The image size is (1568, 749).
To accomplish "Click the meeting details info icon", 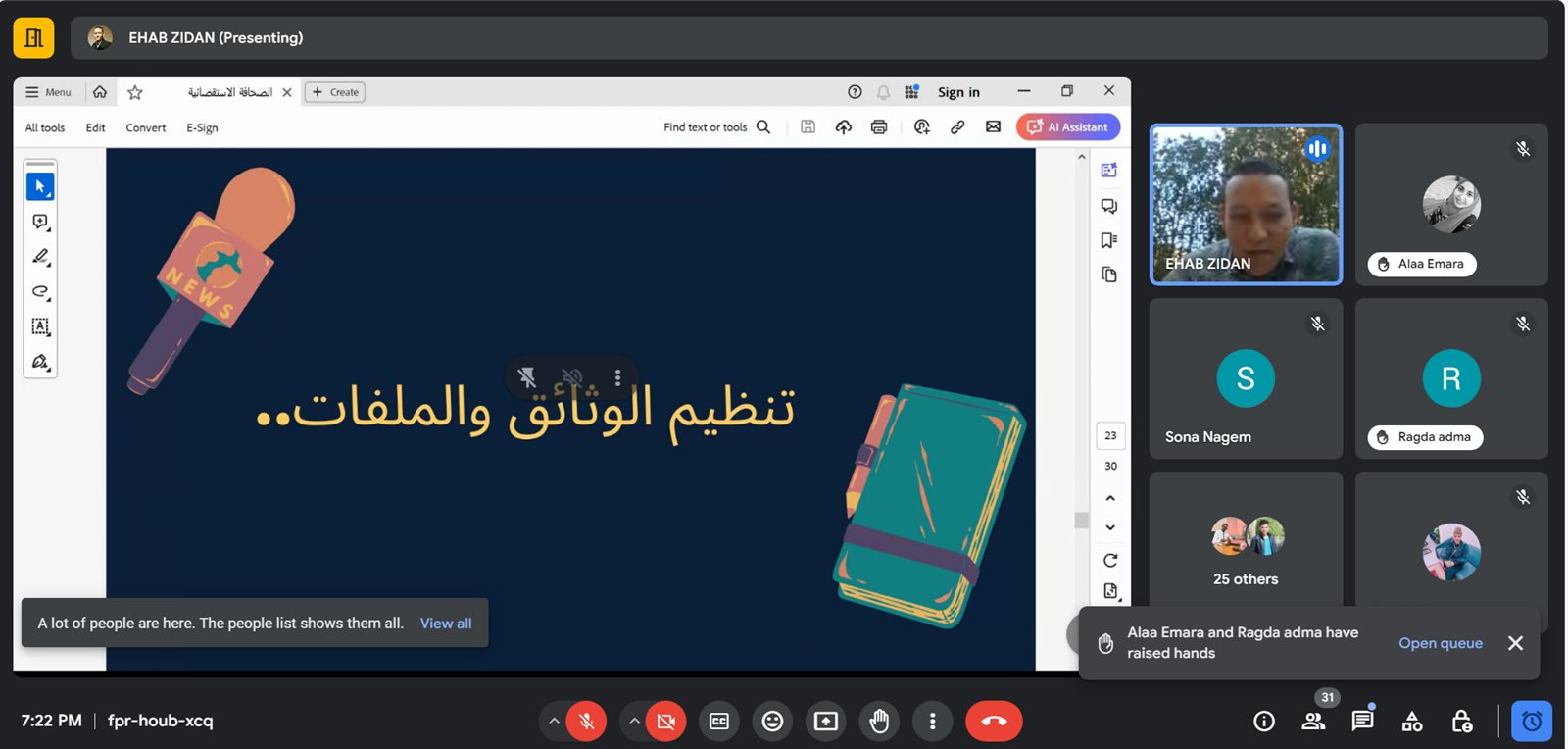I will pos(1264,722).
